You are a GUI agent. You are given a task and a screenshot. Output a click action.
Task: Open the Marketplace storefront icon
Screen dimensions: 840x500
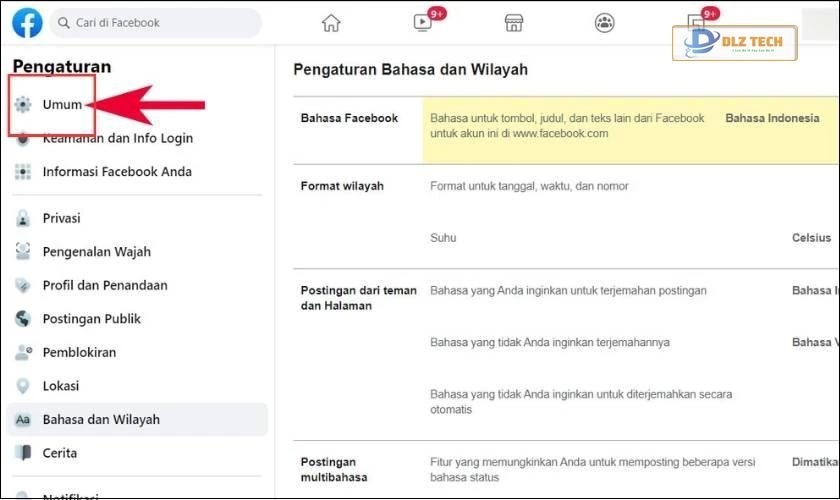513,23
